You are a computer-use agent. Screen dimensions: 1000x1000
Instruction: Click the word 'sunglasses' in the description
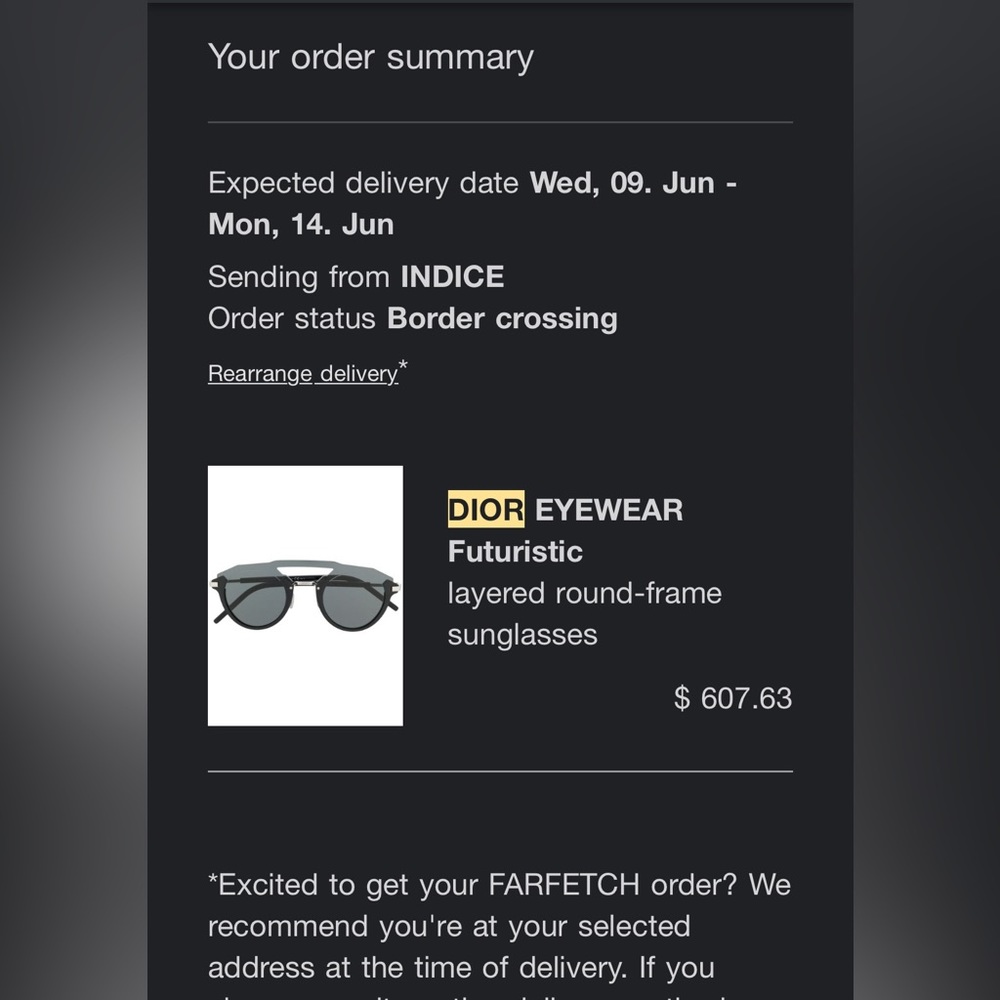522,635
